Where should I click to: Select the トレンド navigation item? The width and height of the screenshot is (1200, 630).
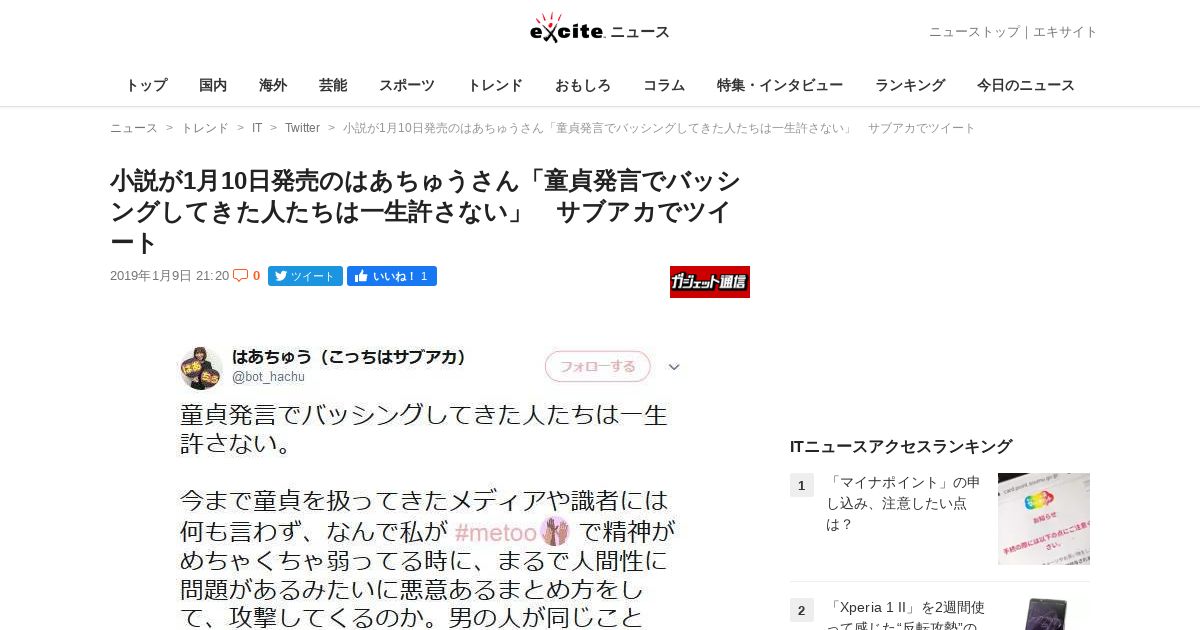[x=495, y=85]
